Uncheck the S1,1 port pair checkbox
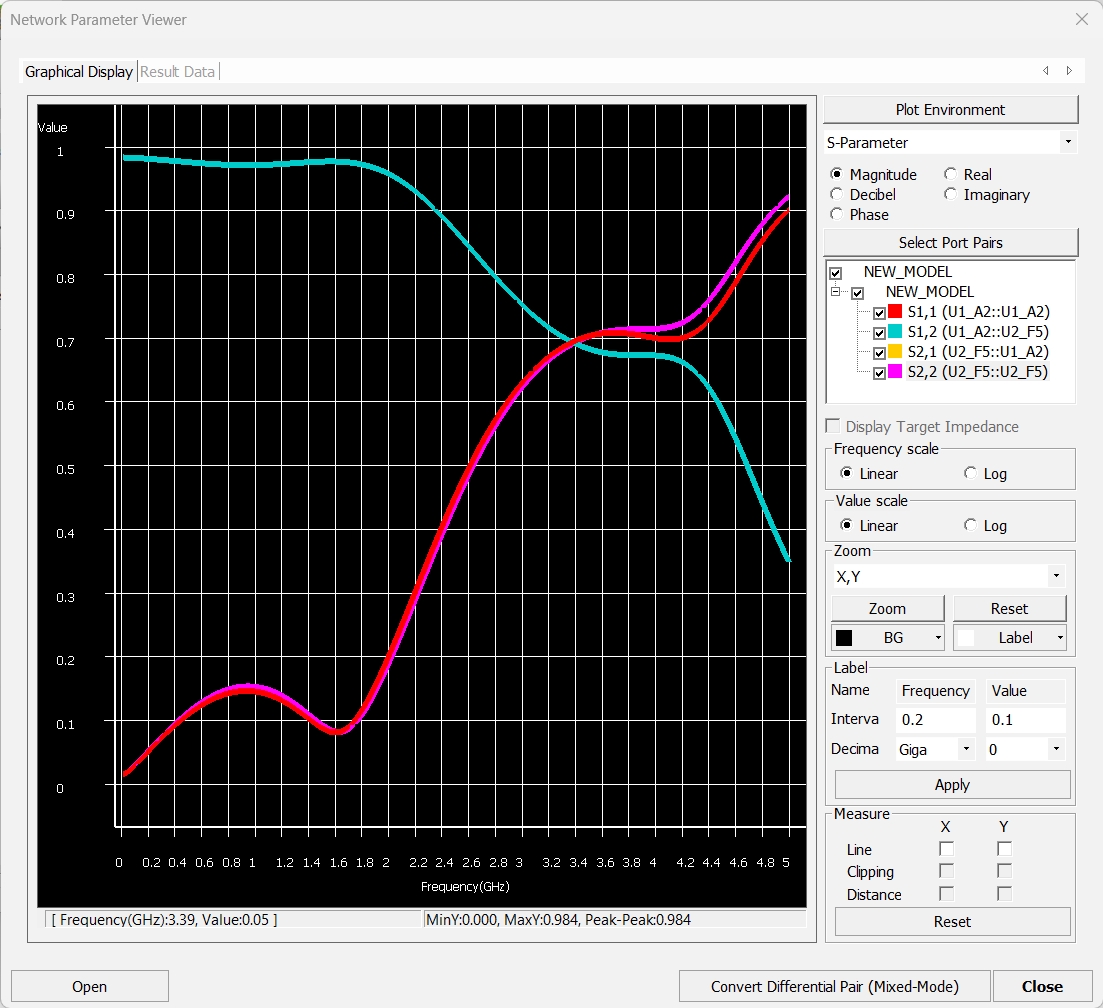This screenshot has width=1103, height=1008. (879, 313)
